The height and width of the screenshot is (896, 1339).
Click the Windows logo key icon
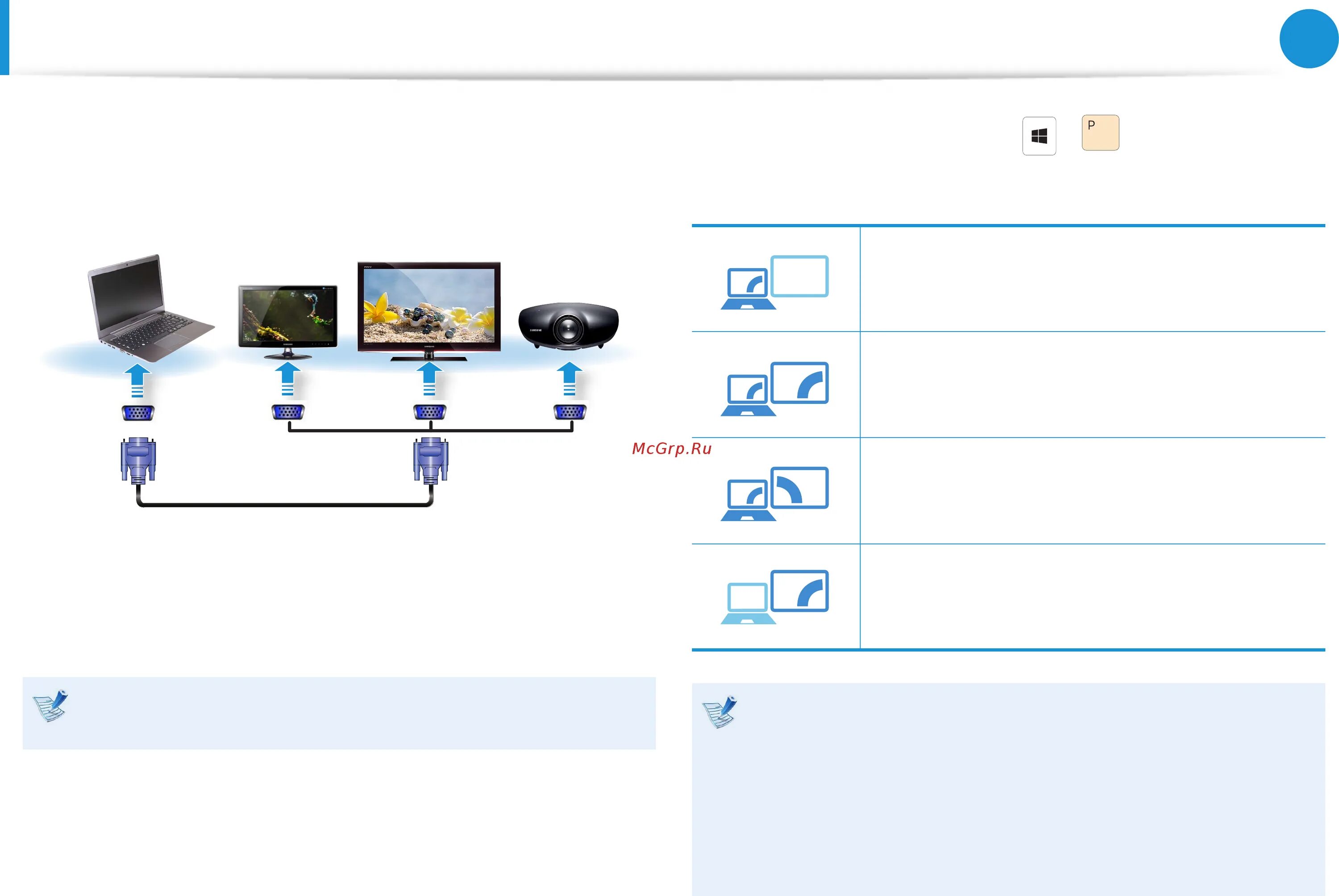pyautogui.click(x=1039, y=136)
